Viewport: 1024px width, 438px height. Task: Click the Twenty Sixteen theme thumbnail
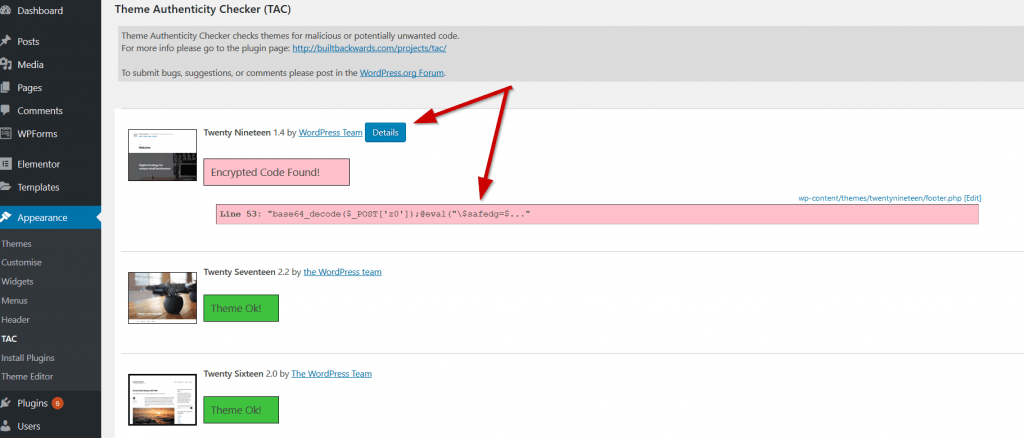[x=161, y=400]
